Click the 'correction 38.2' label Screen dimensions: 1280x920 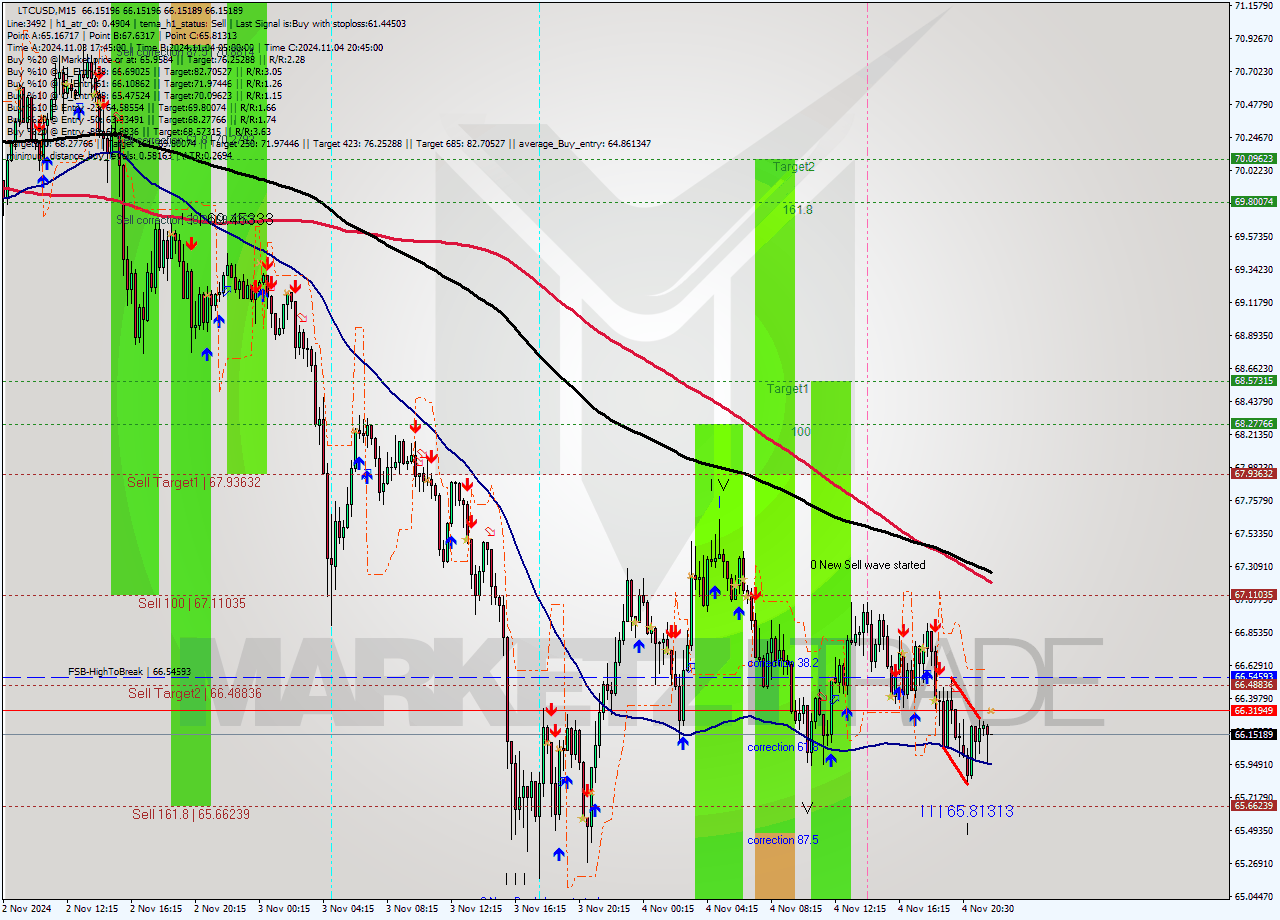[783, 662]
